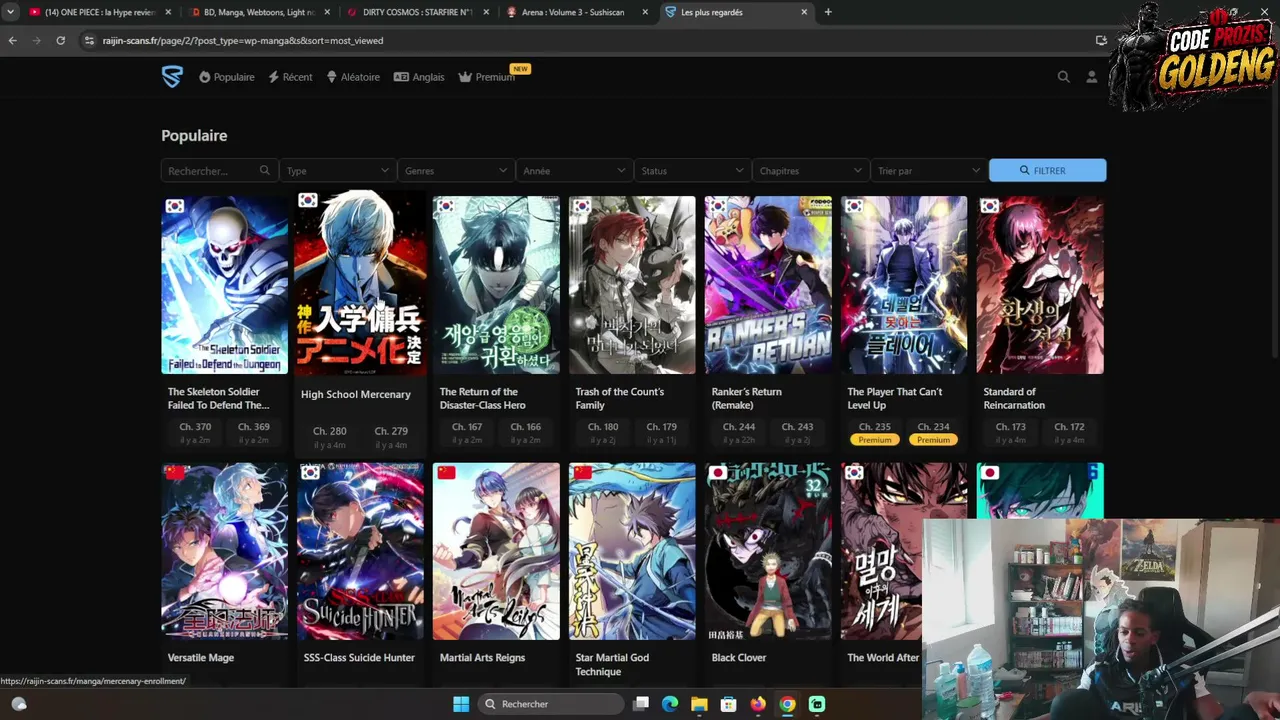Close the ONE PIECE YouTube tab
The width and height of the screenshot is (1280, 720).
click(x=168, y=12)
